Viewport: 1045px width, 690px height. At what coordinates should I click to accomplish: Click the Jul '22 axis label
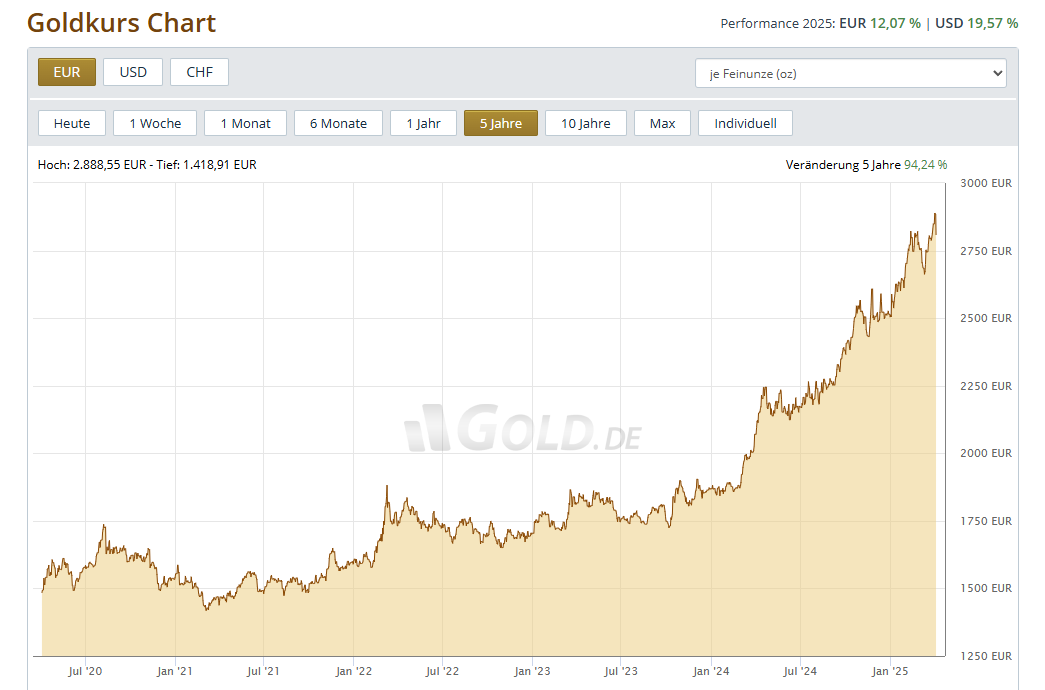[x=443, y=671]
